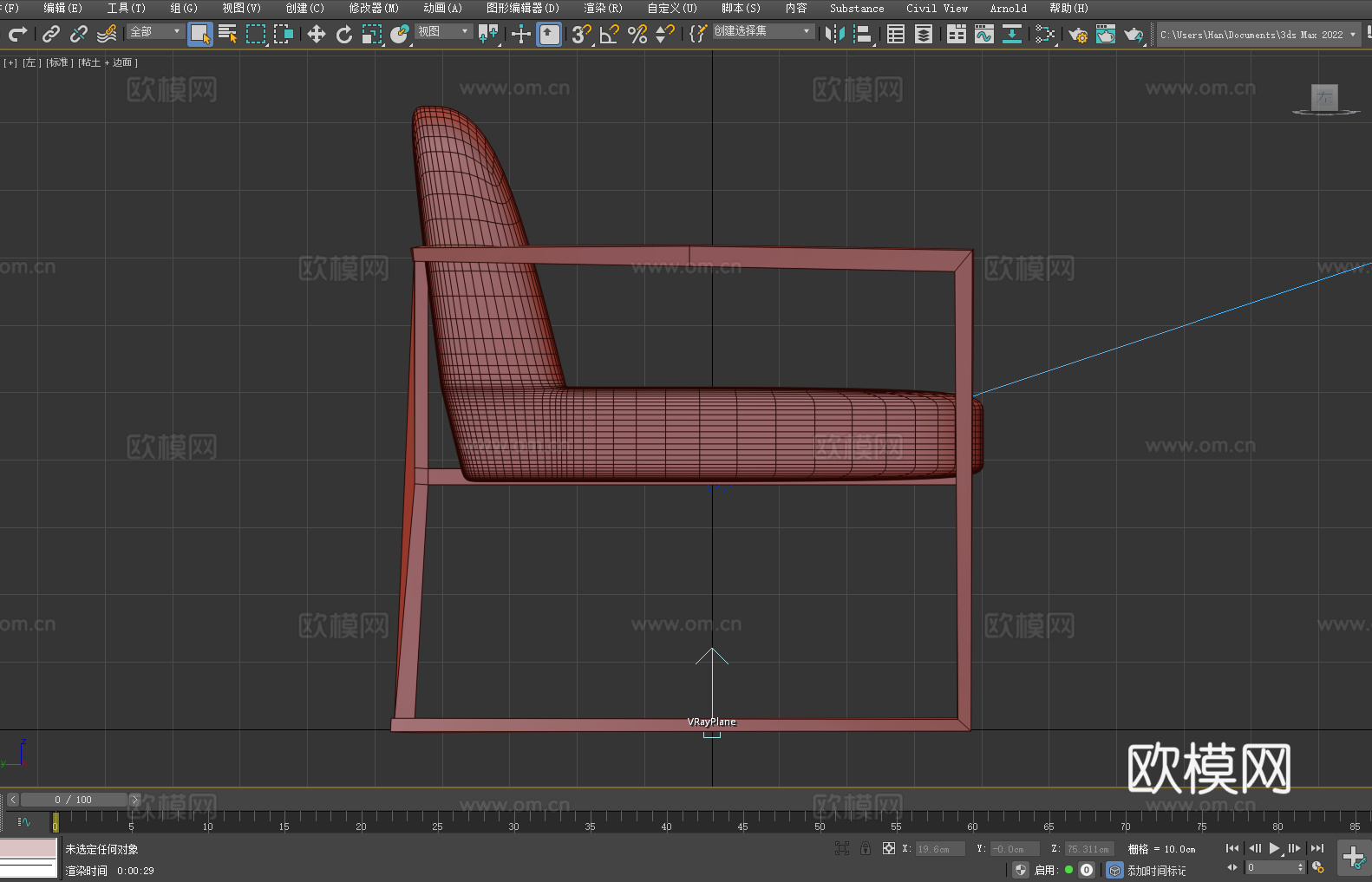The image size is (1372, 882).
Task: Click the pink color swatch at bottom left
Action: click(29, 848)
